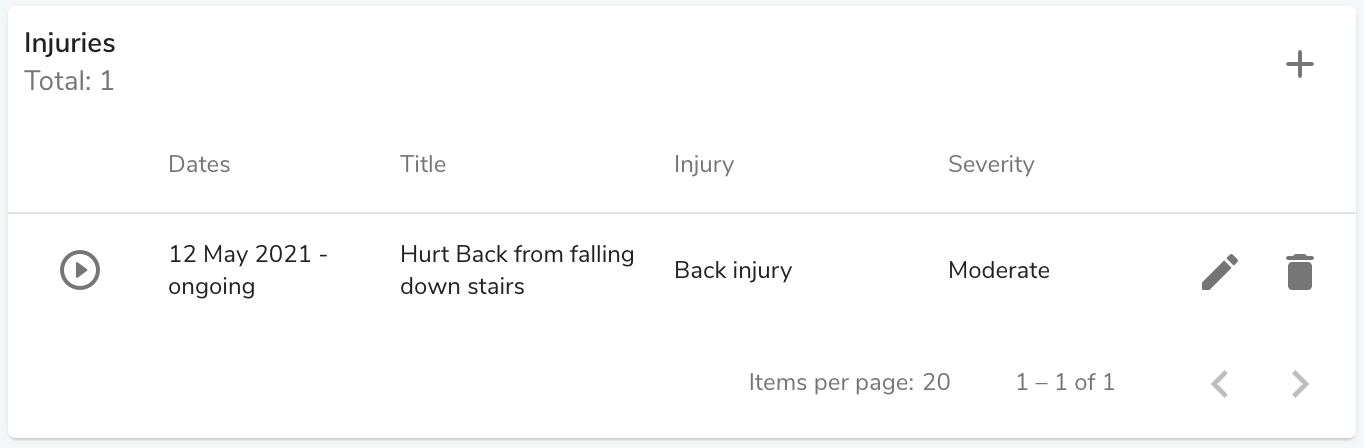Delete the injury using trash icon

(1299, 272)
